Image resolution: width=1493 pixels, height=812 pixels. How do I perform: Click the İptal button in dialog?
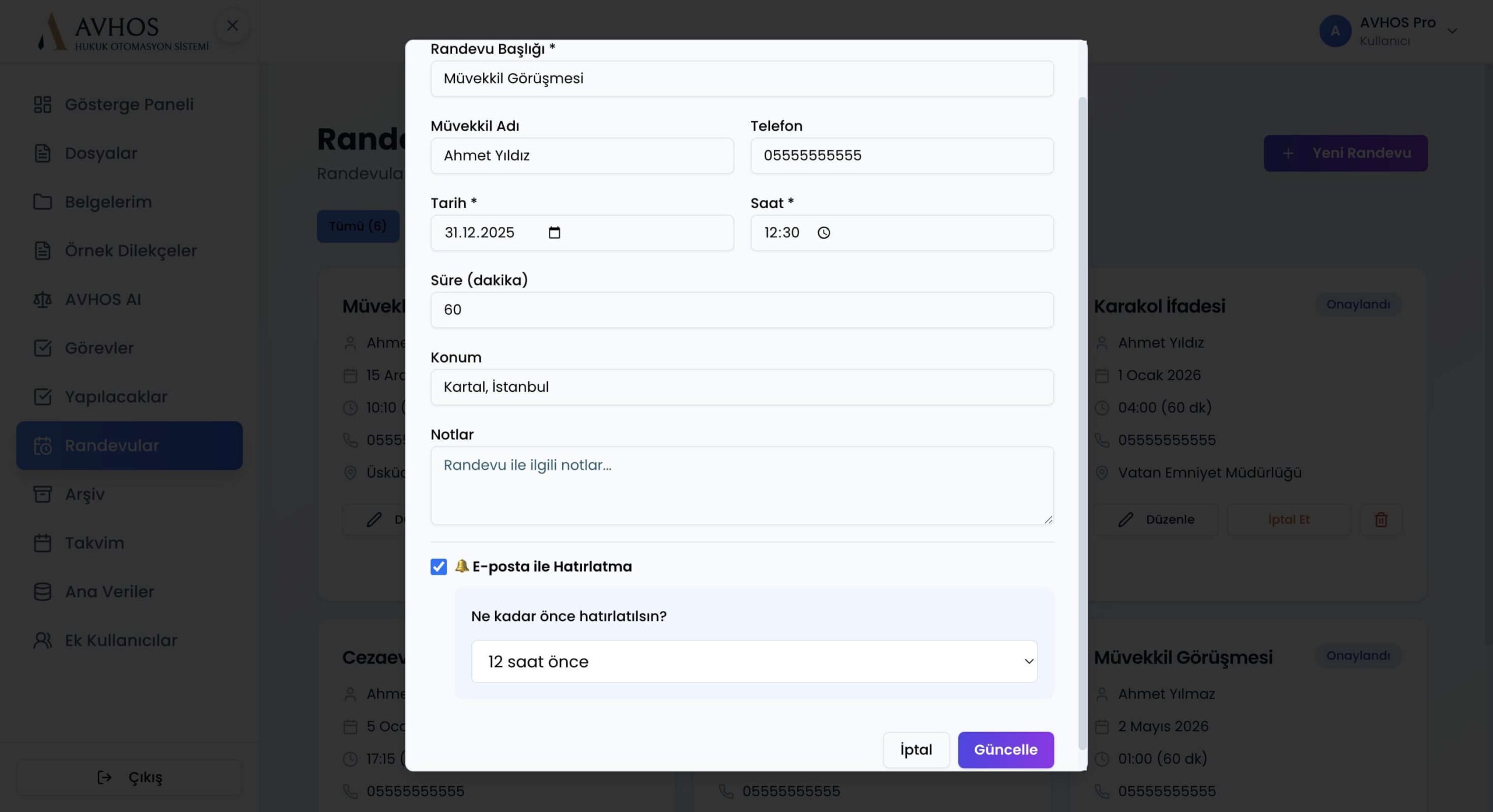click(x=916, y=750)
